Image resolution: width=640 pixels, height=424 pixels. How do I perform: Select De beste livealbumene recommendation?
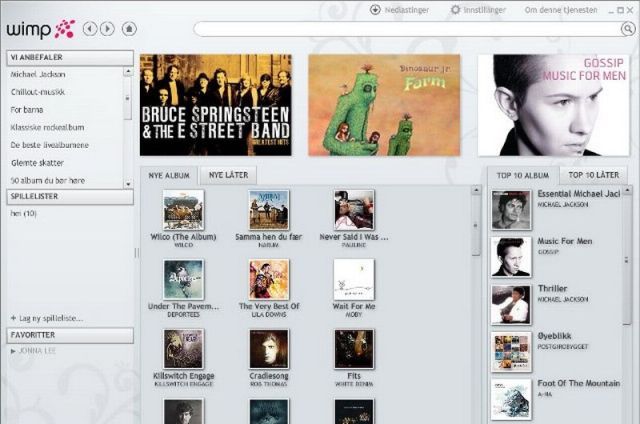click(x=49, y=145)
